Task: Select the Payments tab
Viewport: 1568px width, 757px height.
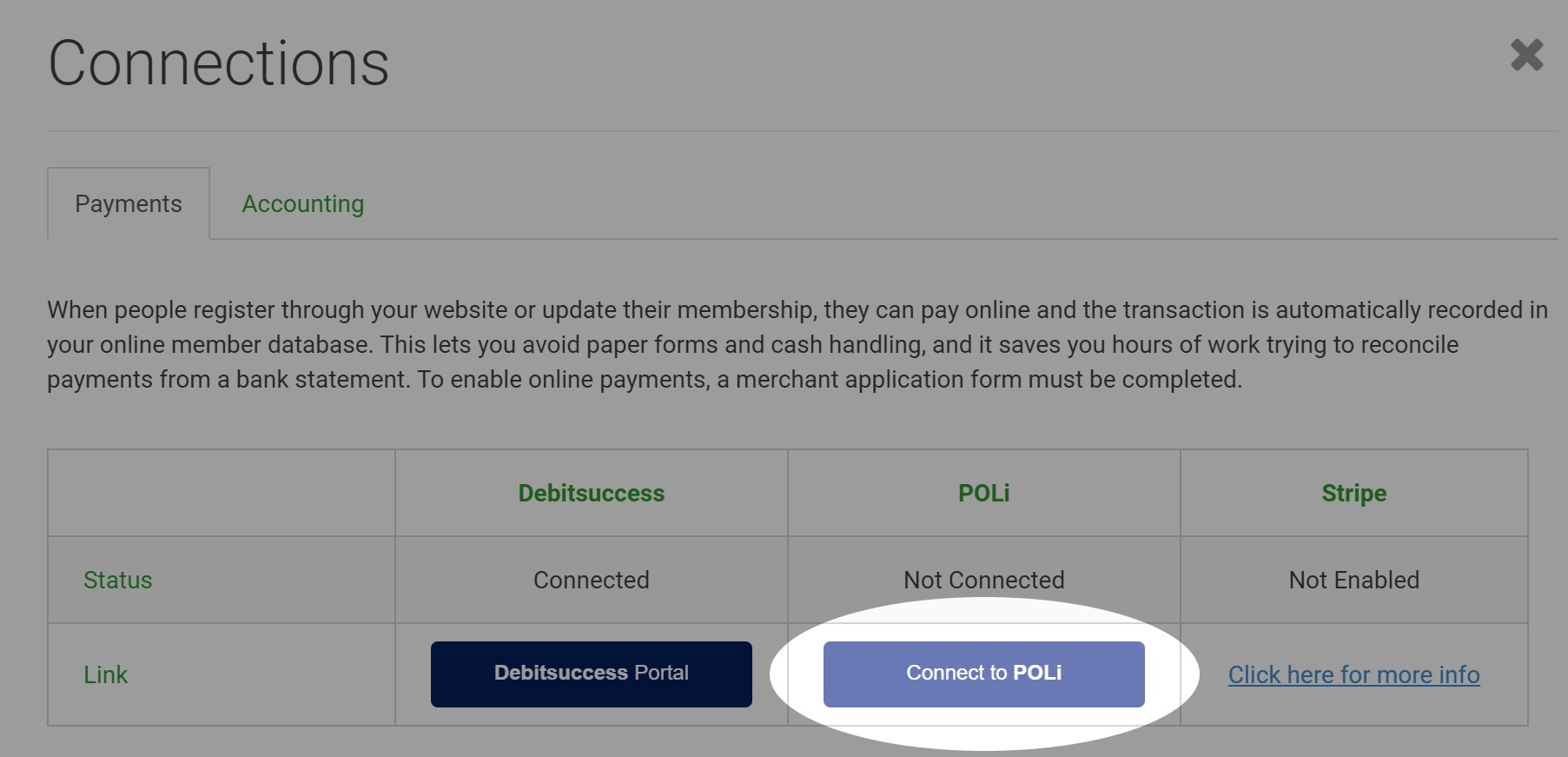Action: tap(129, 203)
